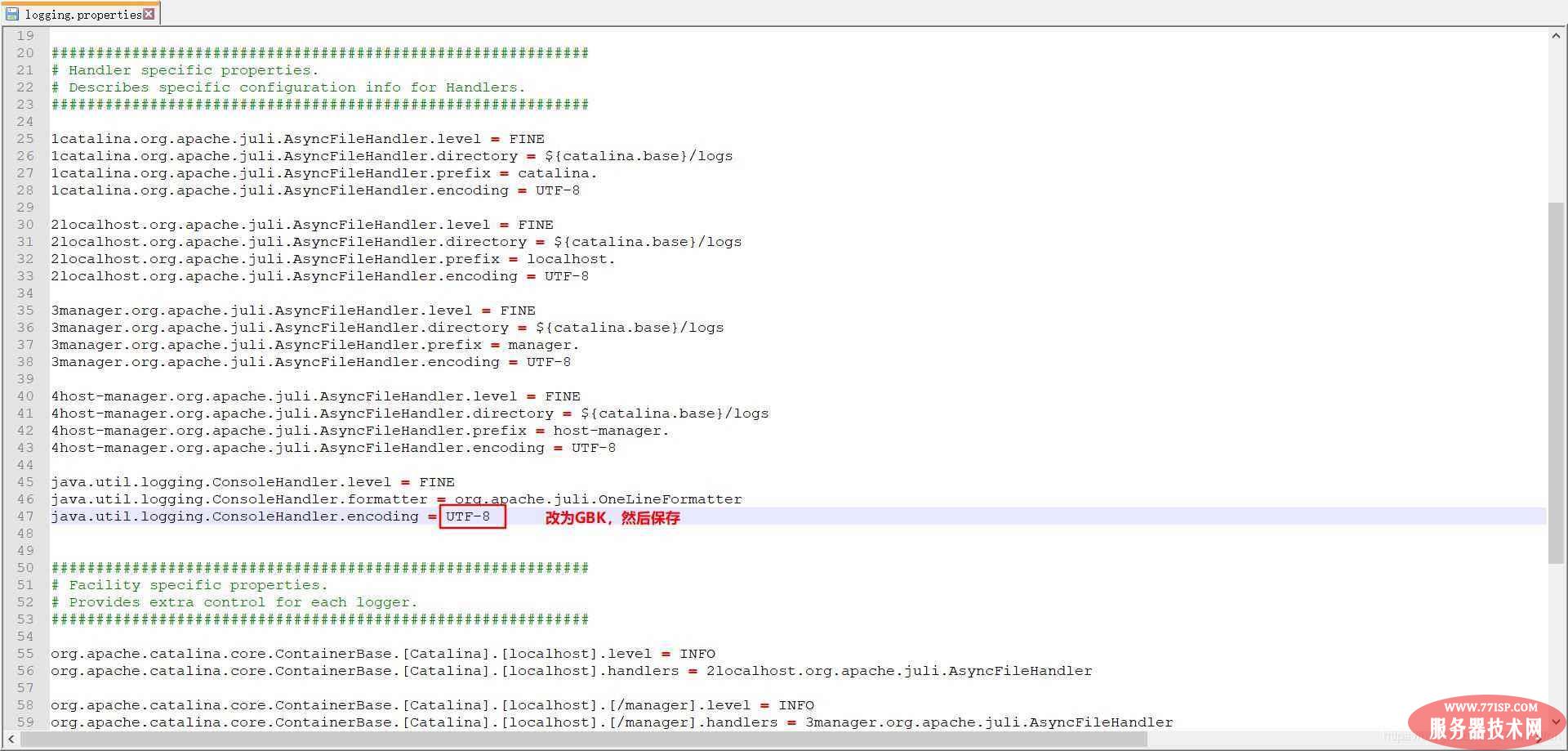Click the '2localhost...AsyncFileHandler.directory' line
Viewport: 1568px width, 751px height.
(x=396, y=242)
